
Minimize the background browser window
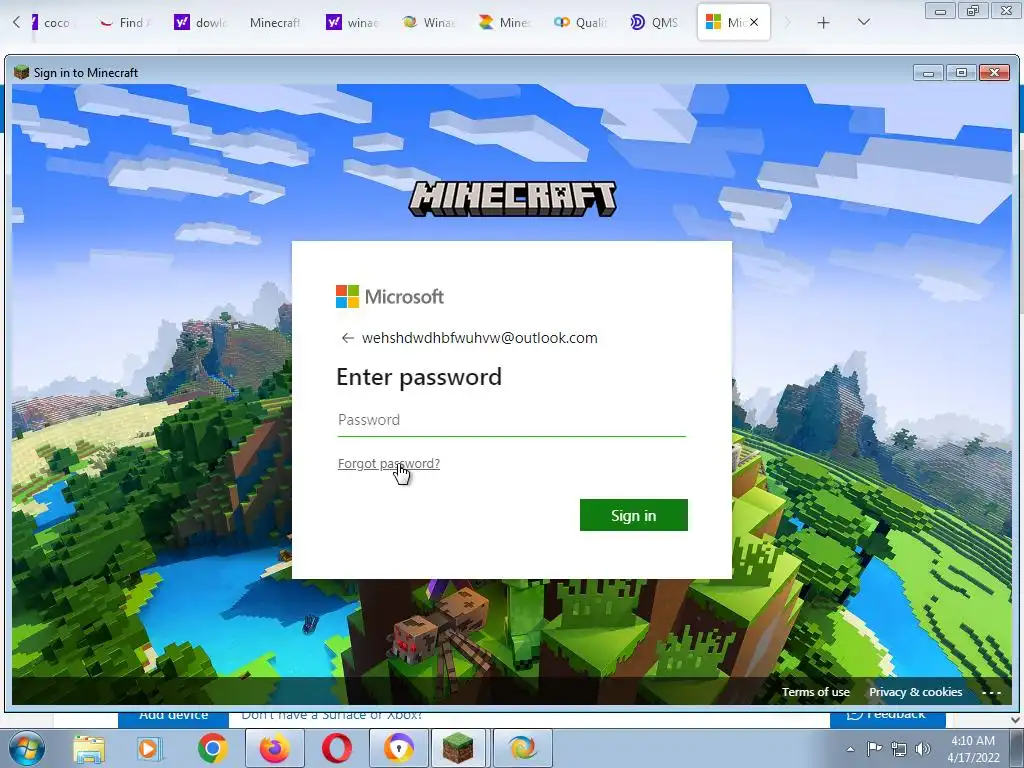940,10
